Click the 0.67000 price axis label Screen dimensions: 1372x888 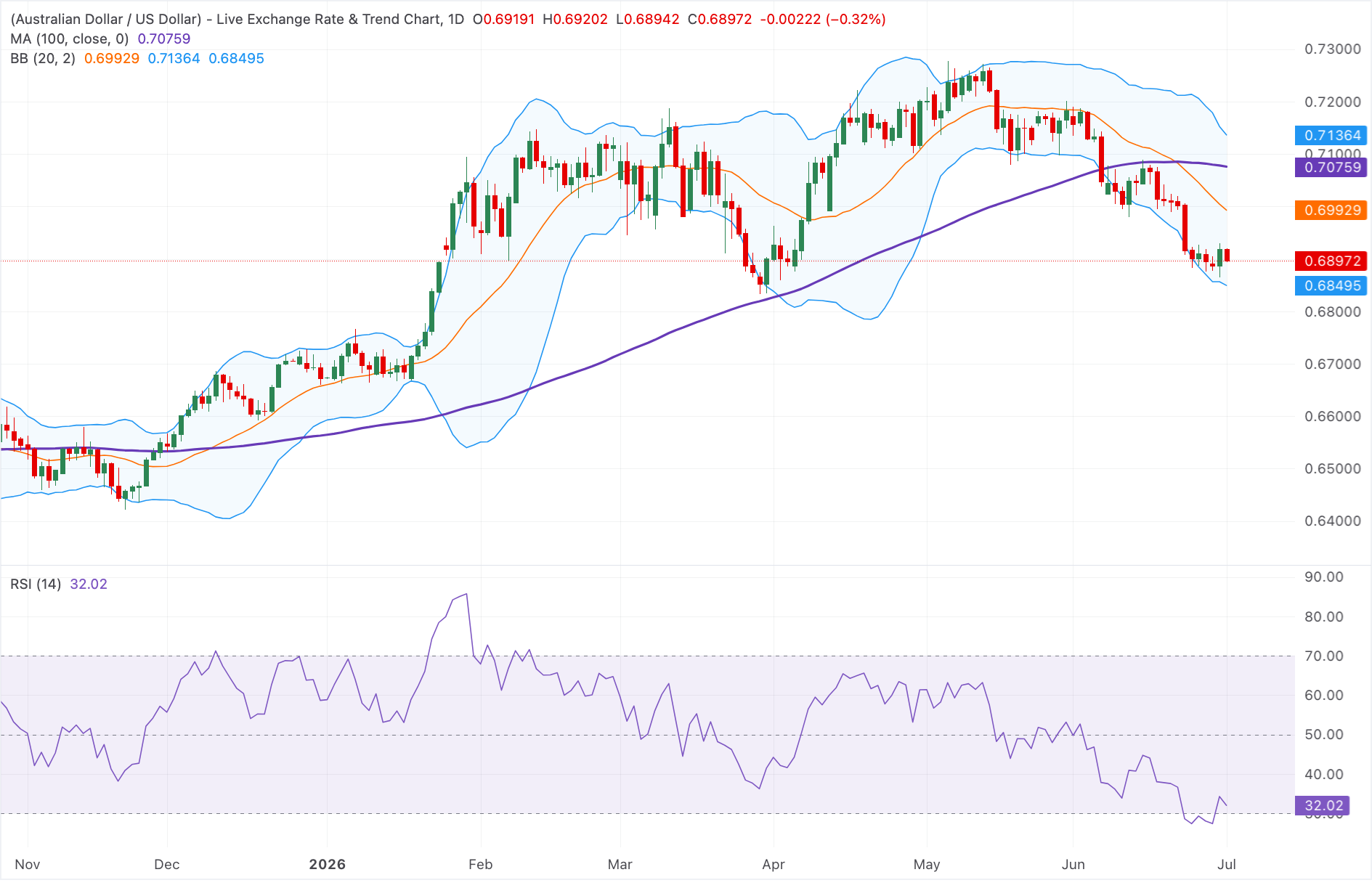pos(1333,364)
